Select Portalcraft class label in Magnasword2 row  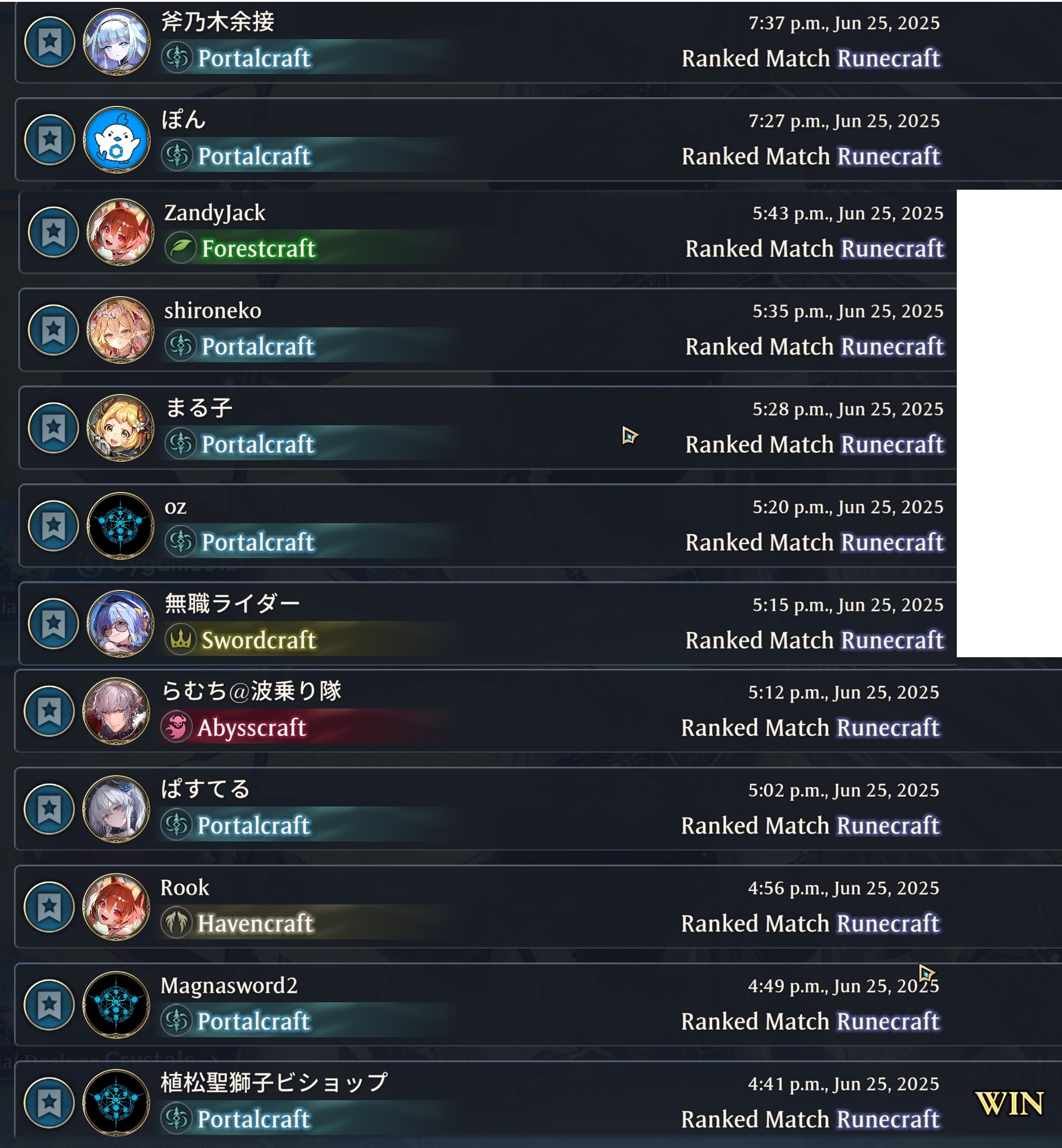click(x=254, y=1021)
